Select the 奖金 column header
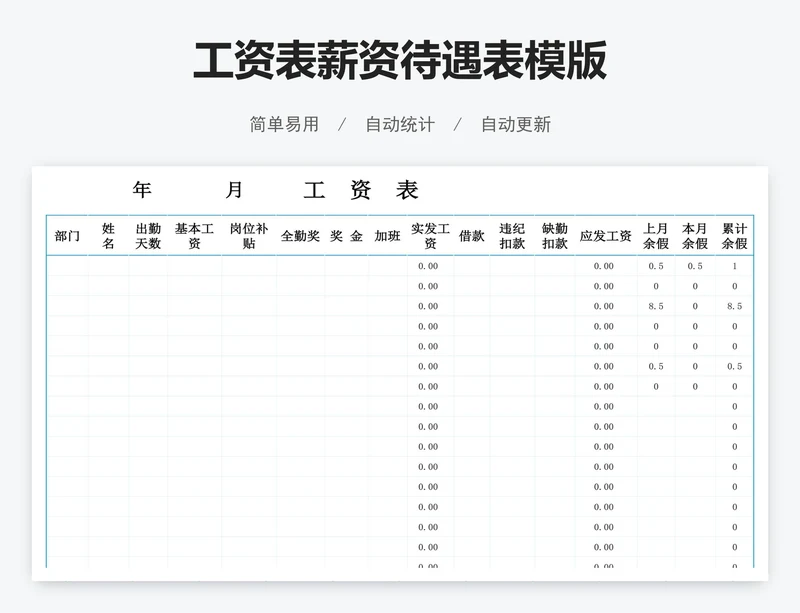The height and width of the screenshot is (613, 800). [346, 236]
